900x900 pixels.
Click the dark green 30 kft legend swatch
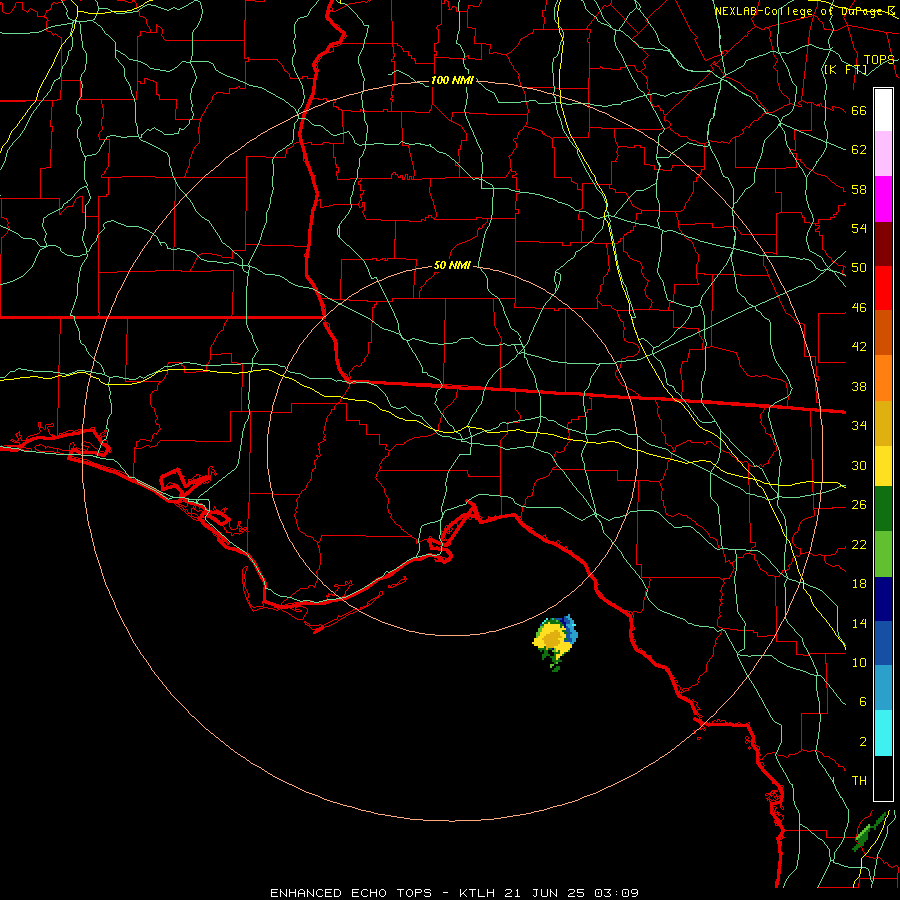(x=883, y=509)
